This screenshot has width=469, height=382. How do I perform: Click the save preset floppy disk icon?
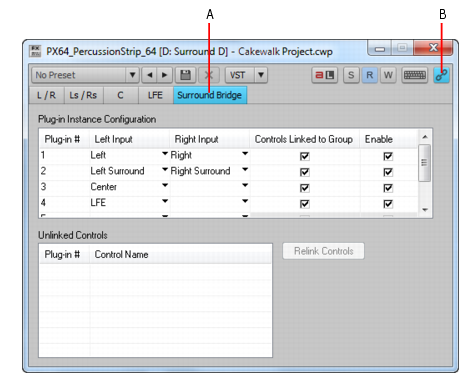click(185, 75)
